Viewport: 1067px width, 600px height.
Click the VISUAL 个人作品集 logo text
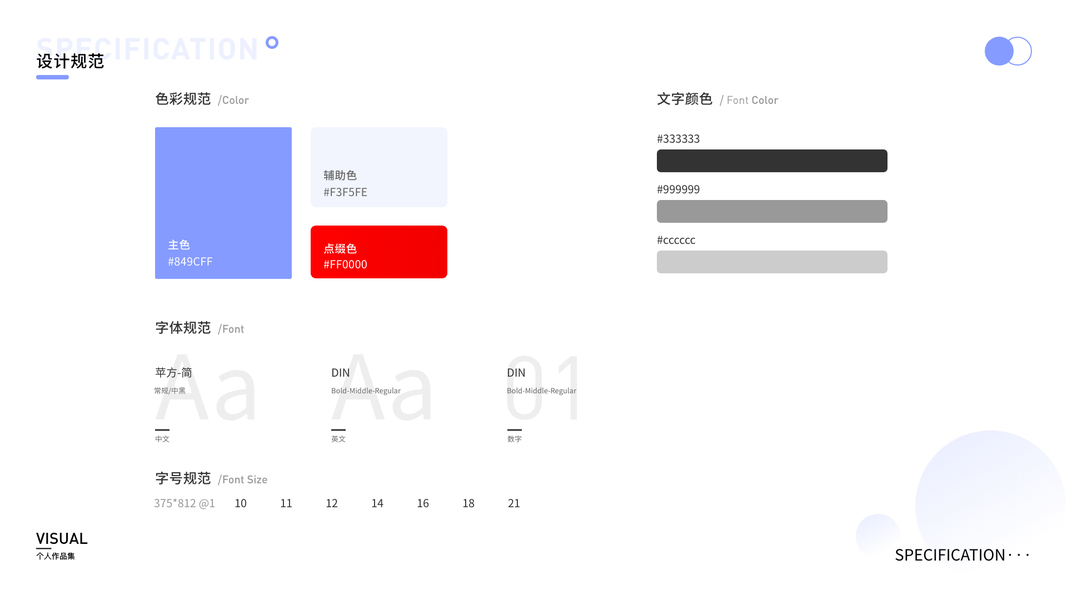[61, 544]
